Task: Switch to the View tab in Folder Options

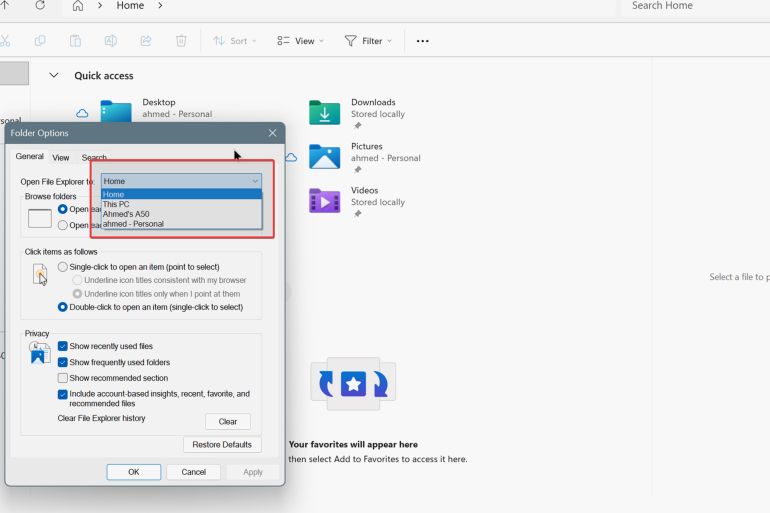Action: pos(61,158)
